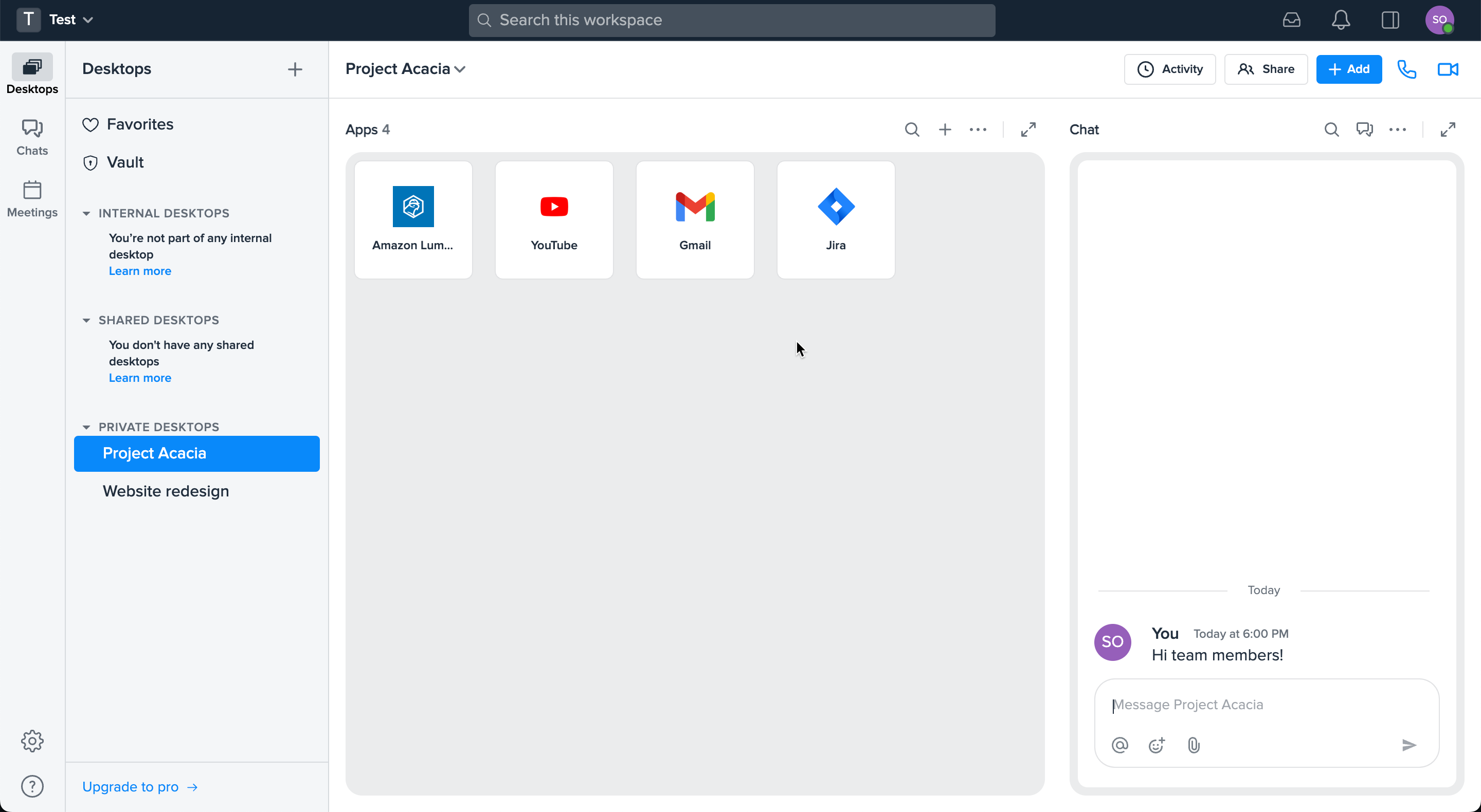Select Project Acacia desktop

coord(196,453)
